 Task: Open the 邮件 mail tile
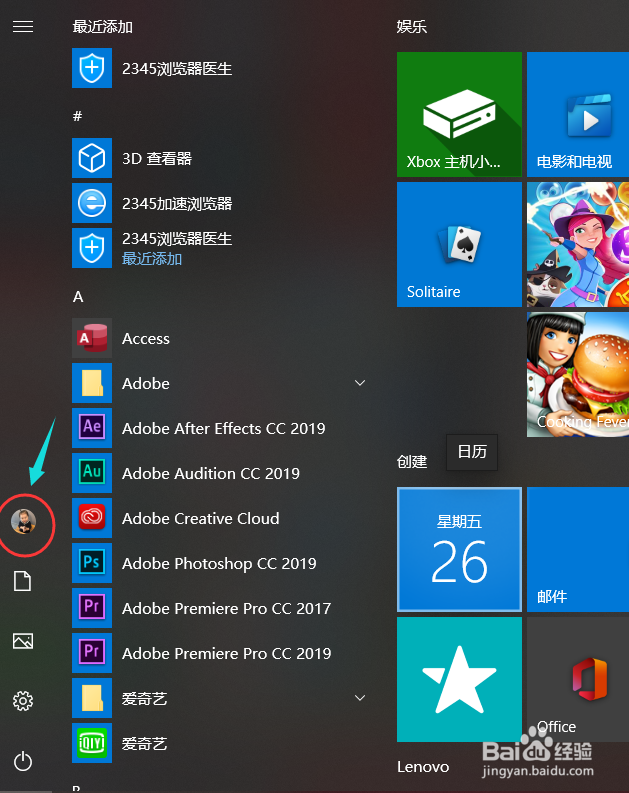point(578,549)
